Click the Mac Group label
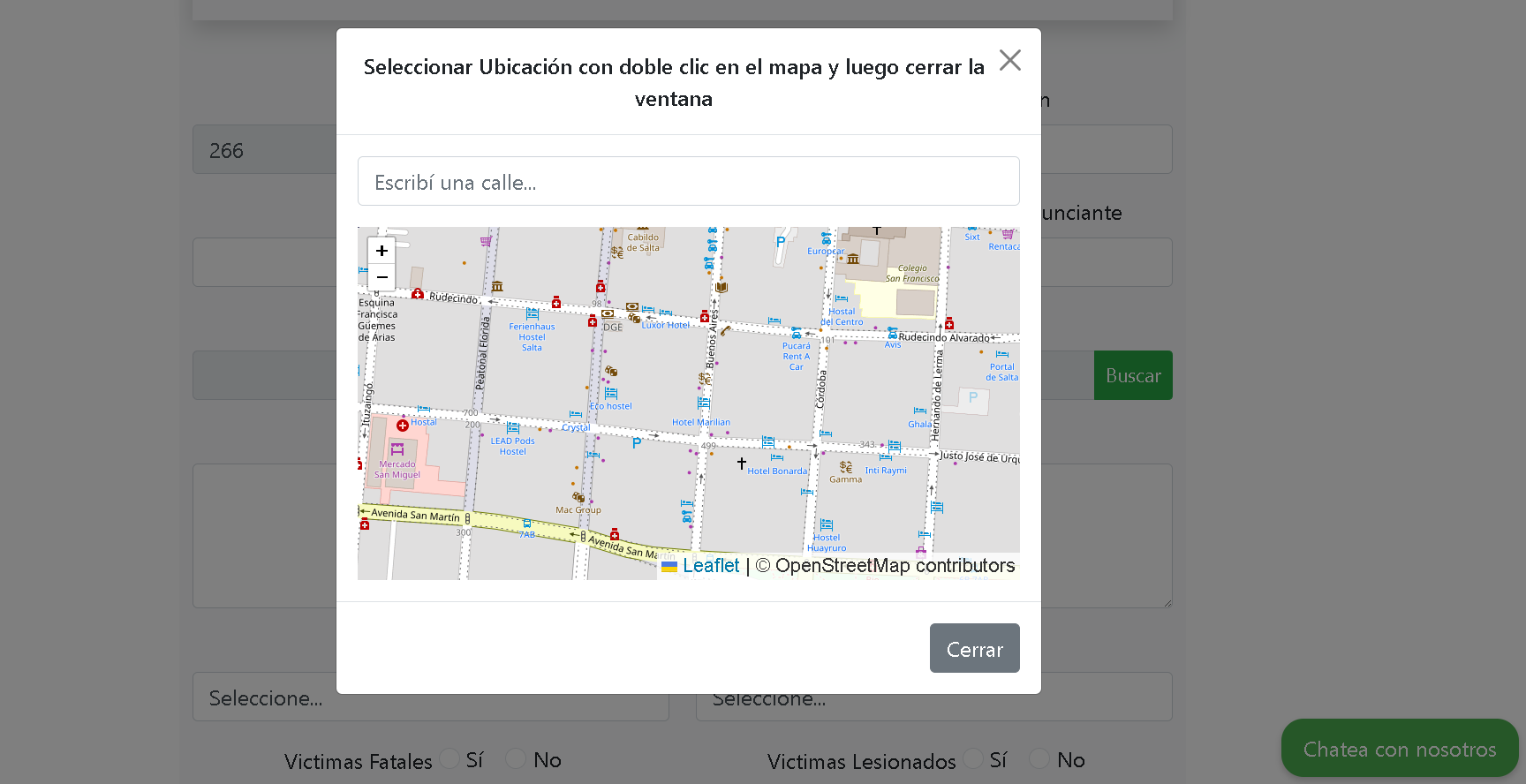1526x784 pixels. [578, 510]
